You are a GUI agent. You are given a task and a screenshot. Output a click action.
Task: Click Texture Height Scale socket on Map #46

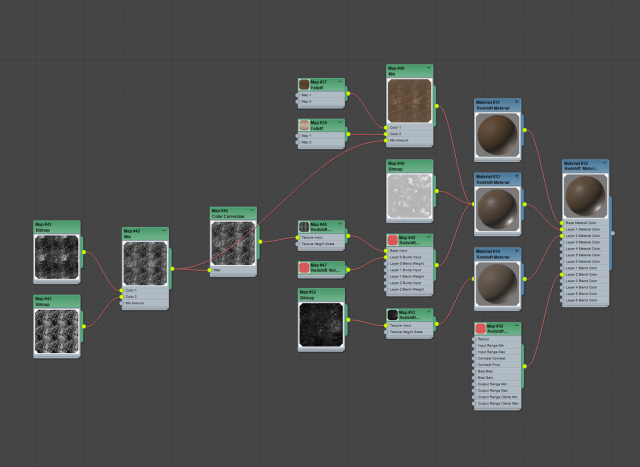click(298, 244)
